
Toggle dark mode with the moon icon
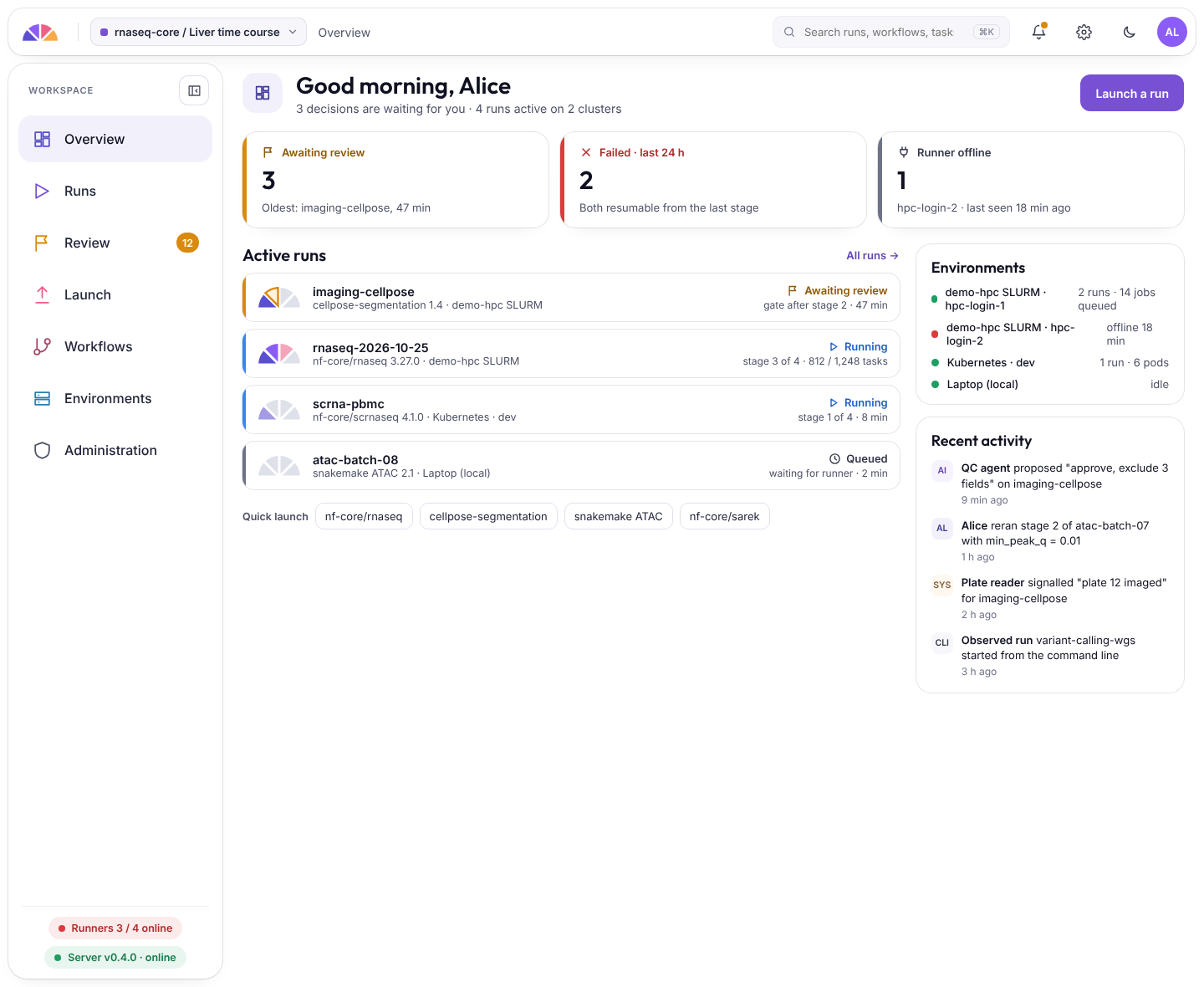click(x=1129, y=32)
